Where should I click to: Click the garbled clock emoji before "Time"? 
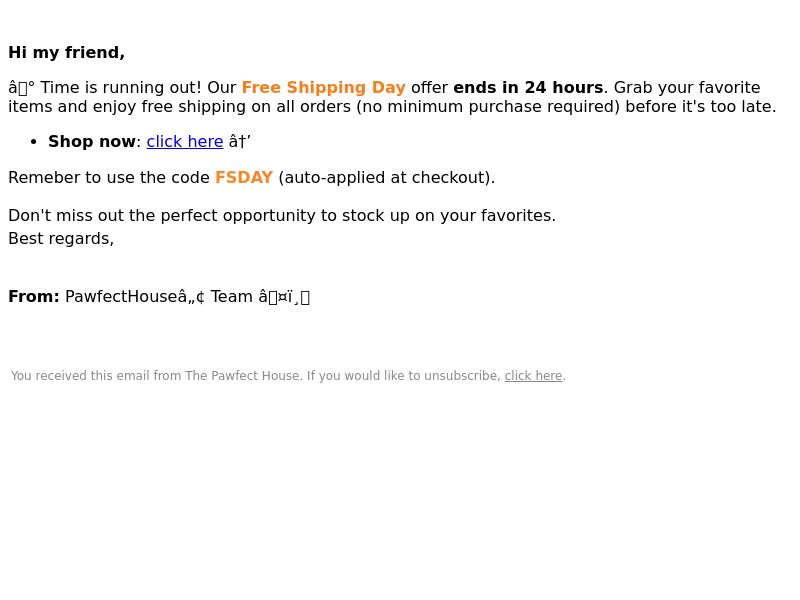coord(21,88)
